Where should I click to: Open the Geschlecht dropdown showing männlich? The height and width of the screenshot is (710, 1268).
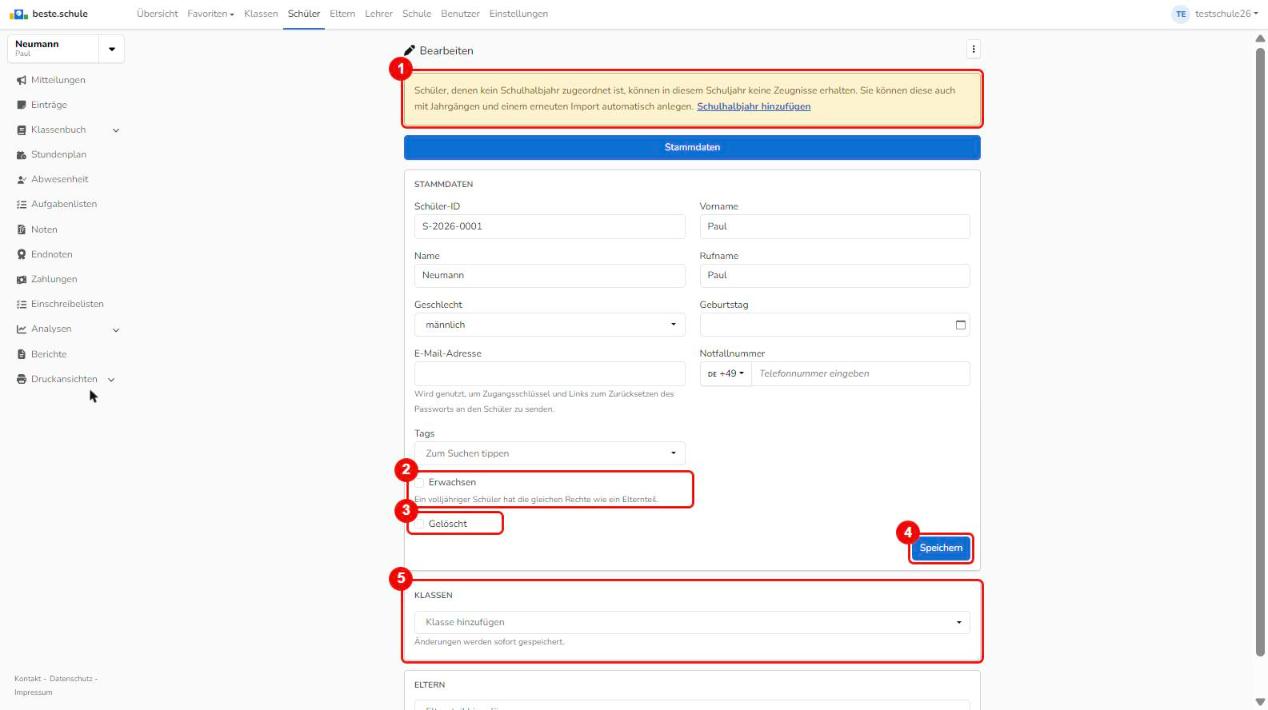(550, 325)
